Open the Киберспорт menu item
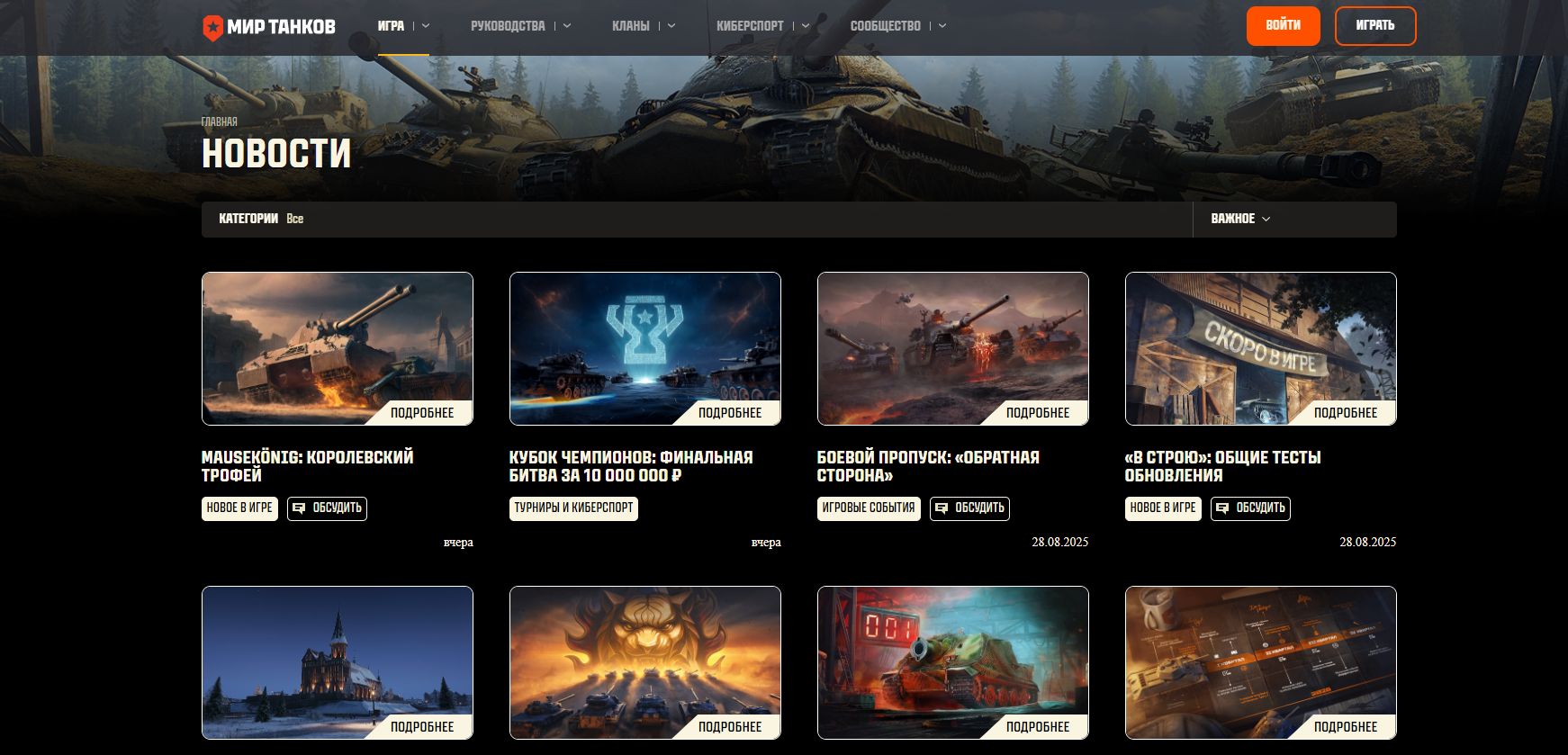The height and width of the screenshot is (755, 1568). pos(750,26)
